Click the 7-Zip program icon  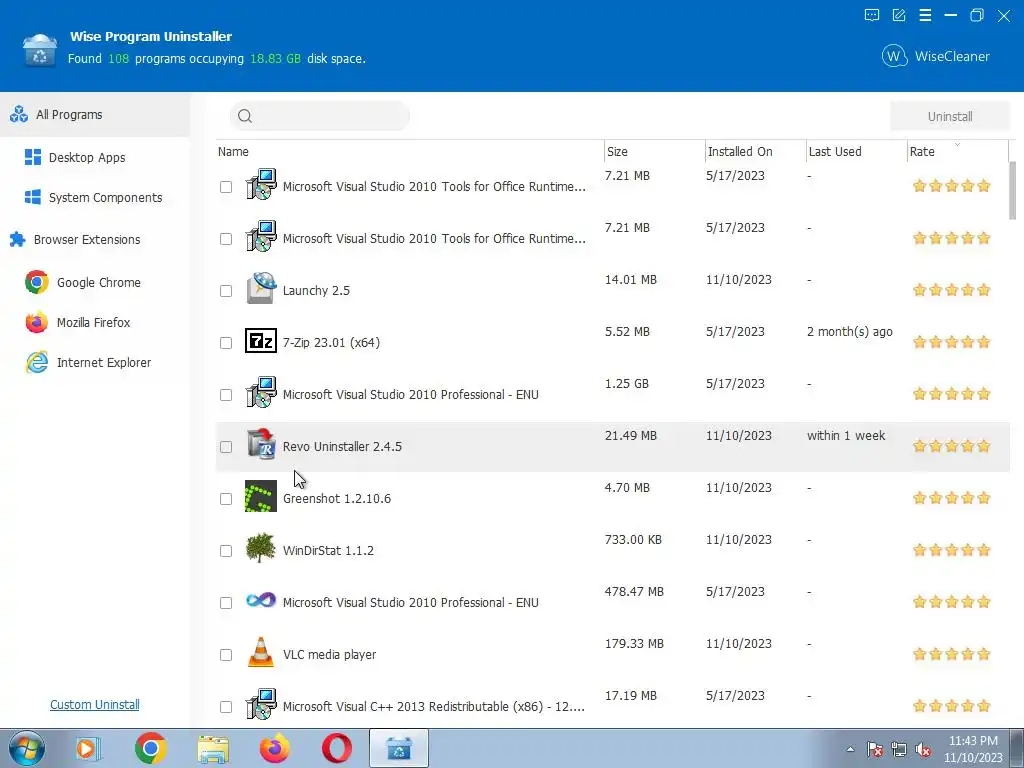[x=261, y=341]
